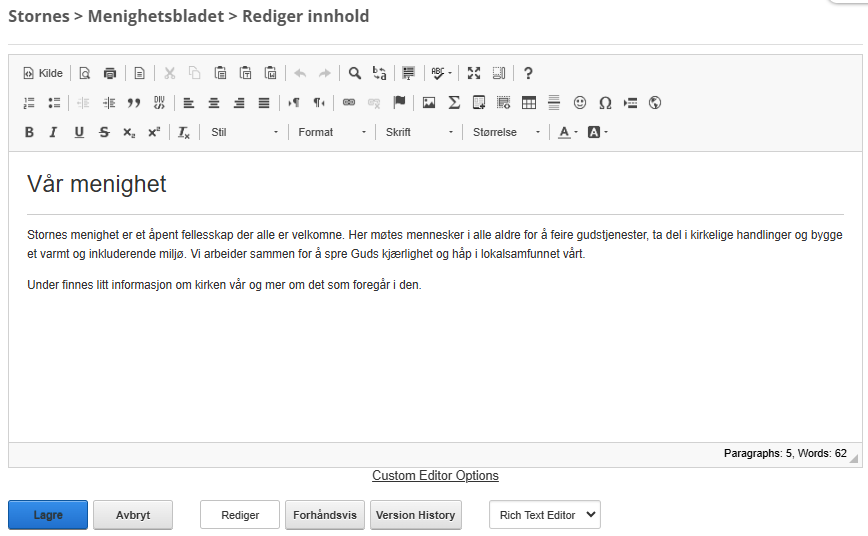The height and width of the screenshot is (536, 868).
Task: Toggle italic formatting
Action: (54, 132)
